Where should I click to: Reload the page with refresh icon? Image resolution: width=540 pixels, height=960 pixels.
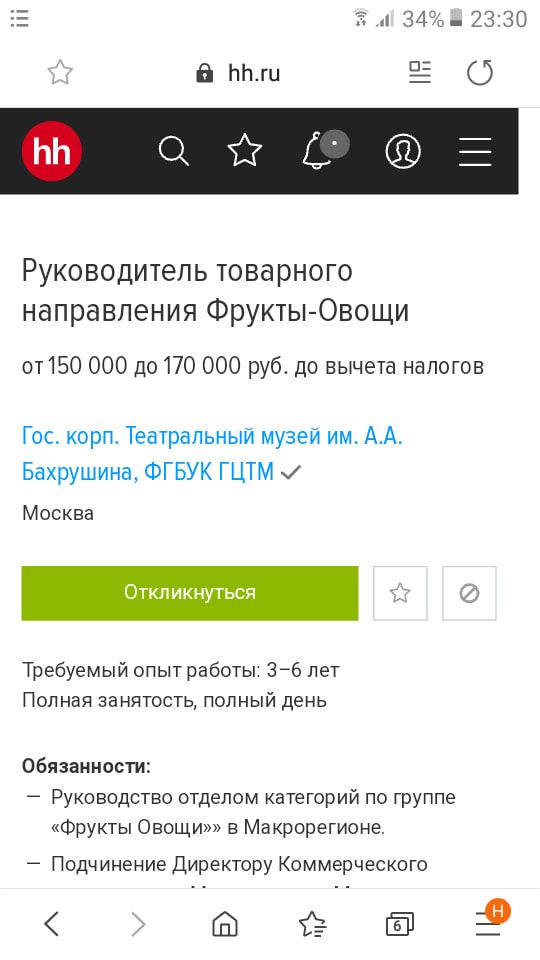click(x=479, y=73)
